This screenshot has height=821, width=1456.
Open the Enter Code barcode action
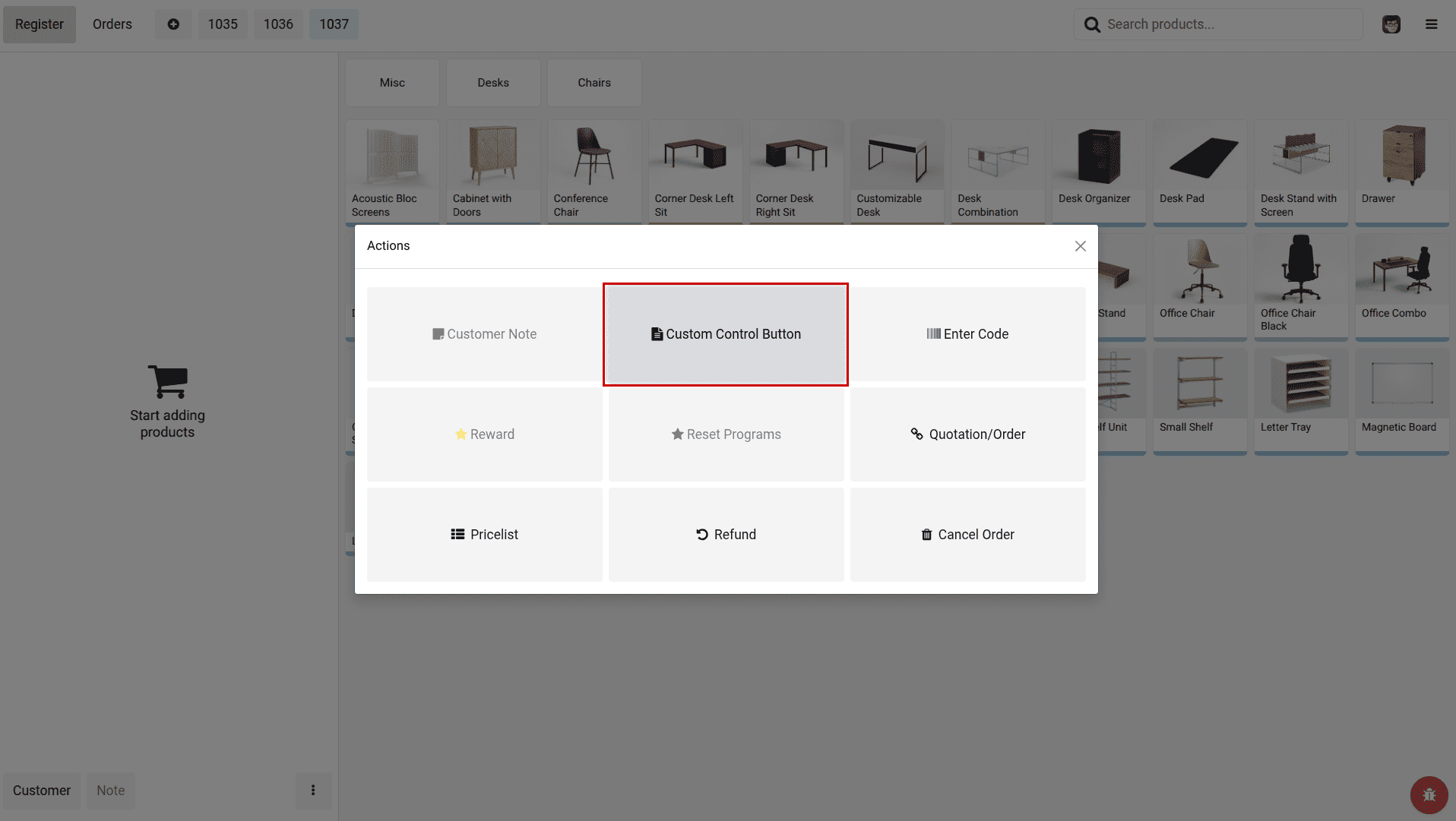tap(967, 334)
